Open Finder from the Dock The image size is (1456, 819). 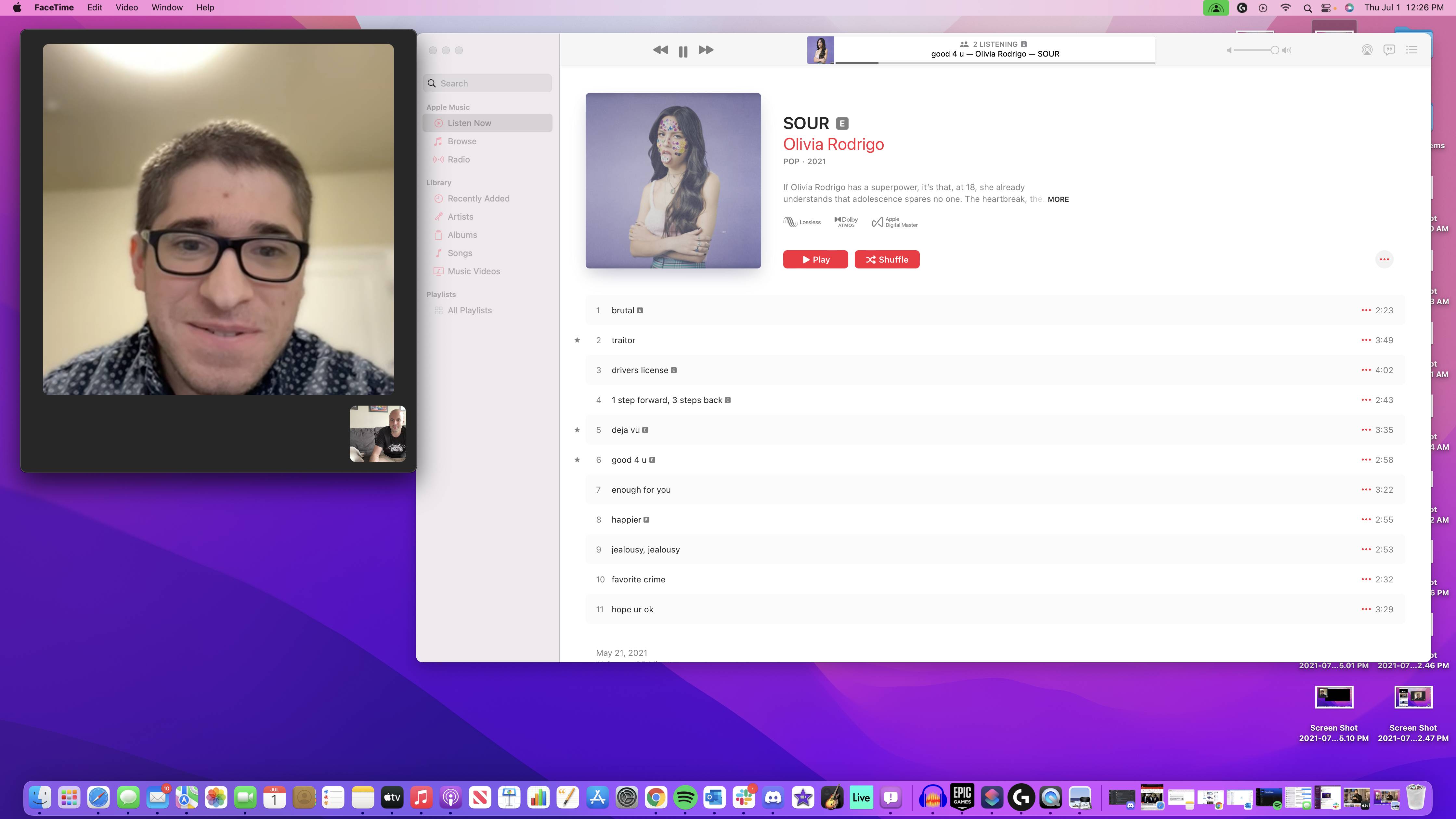(40, 798)
